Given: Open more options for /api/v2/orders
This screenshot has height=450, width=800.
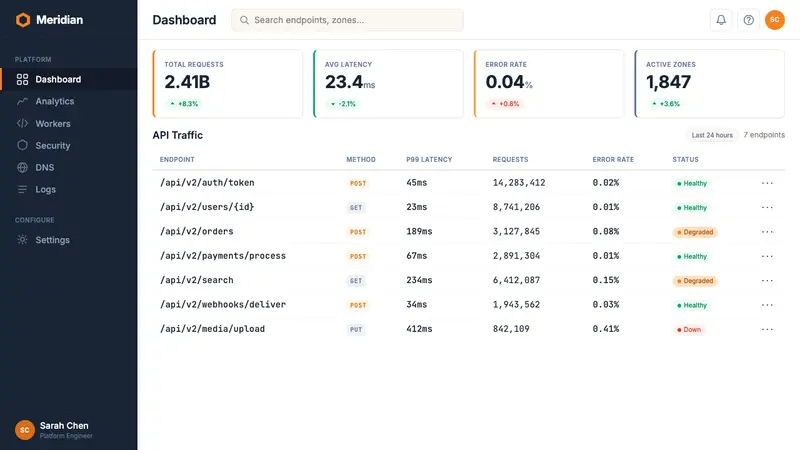Looking at the screenshot, I should tap(767, 232).
